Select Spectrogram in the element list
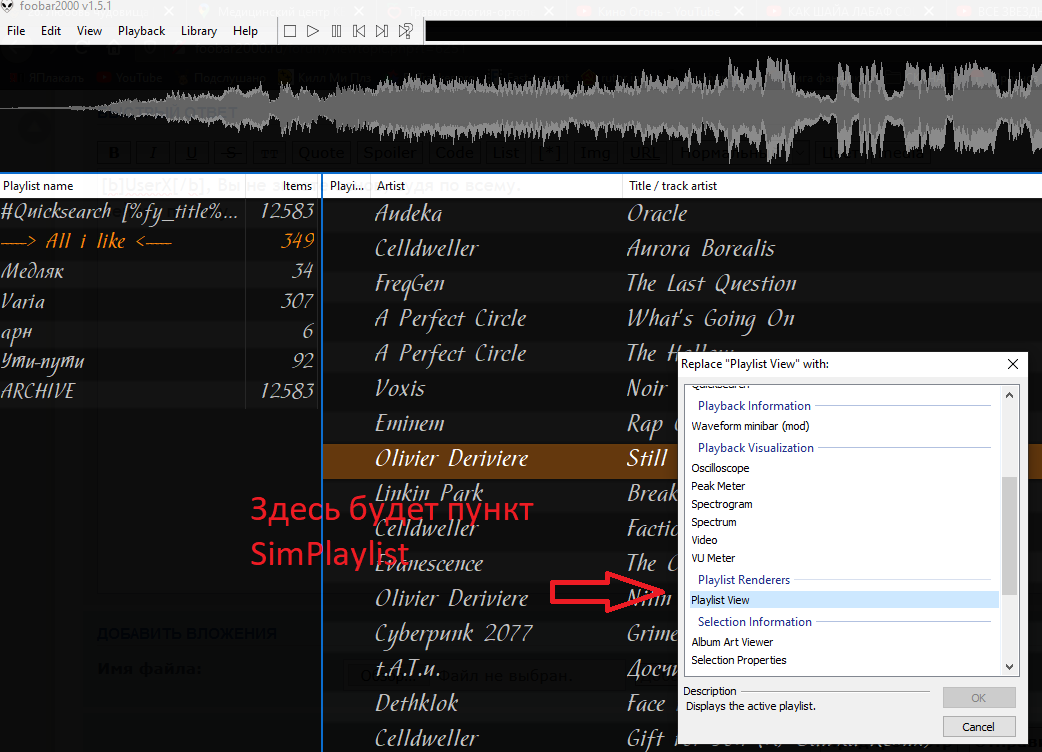 [x=722, y=504]
